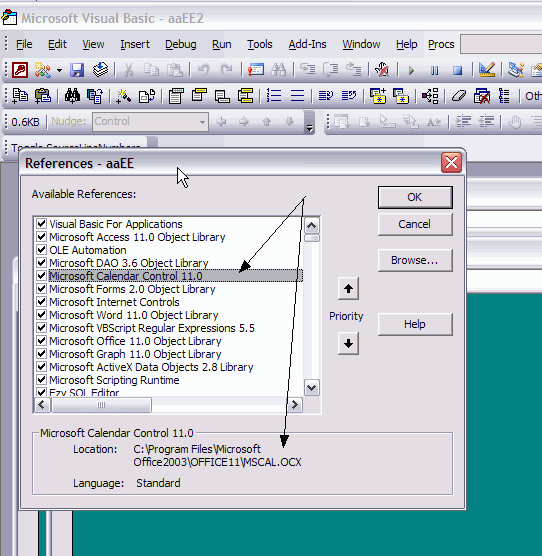Image resolution: width=542 pixels, height=556 pixels.
Task: Click the nudge down arrow icon
Action: pos(290,122)
